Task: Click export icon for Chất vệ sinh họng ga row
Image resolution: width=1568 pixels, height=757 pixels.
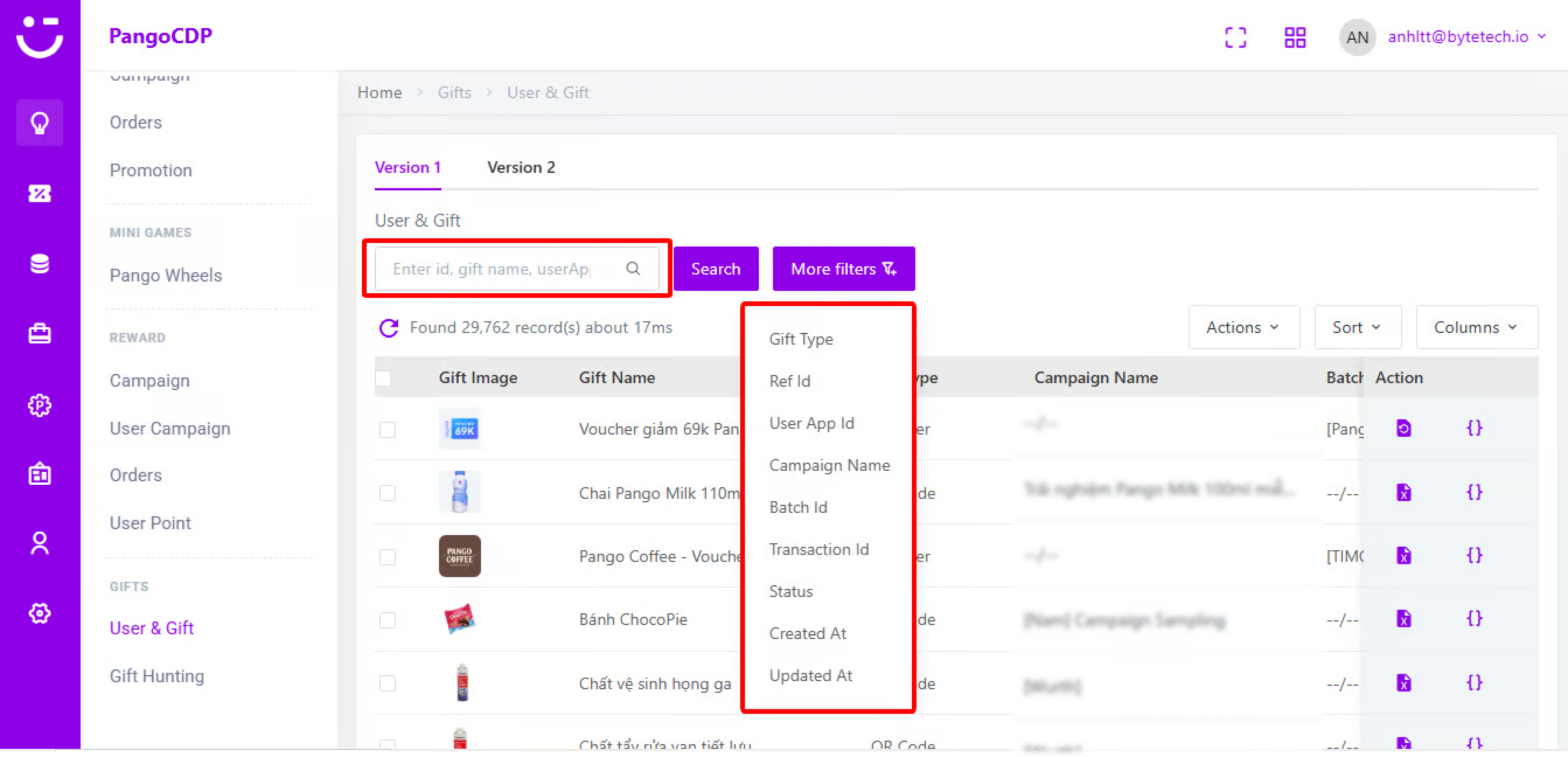Action: click(x=1403, y=683)
